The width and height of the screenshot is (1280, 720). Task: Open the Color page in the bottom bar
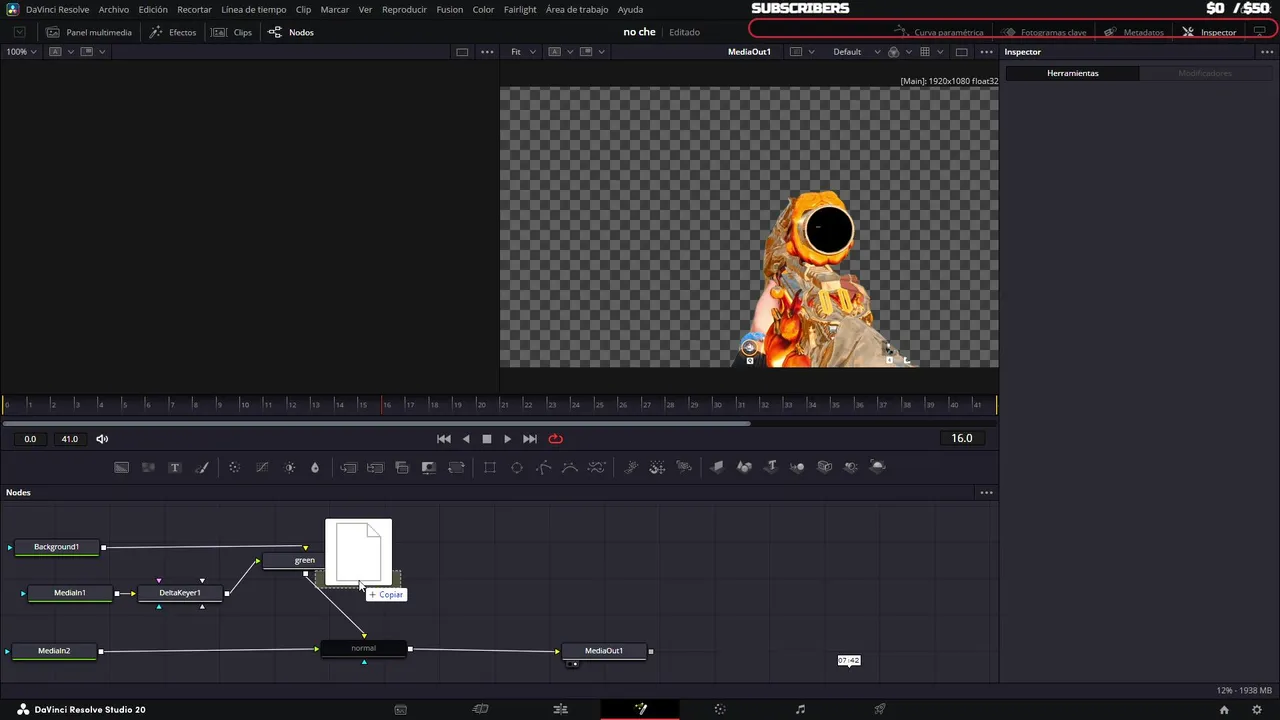click(x=720, y=709)
